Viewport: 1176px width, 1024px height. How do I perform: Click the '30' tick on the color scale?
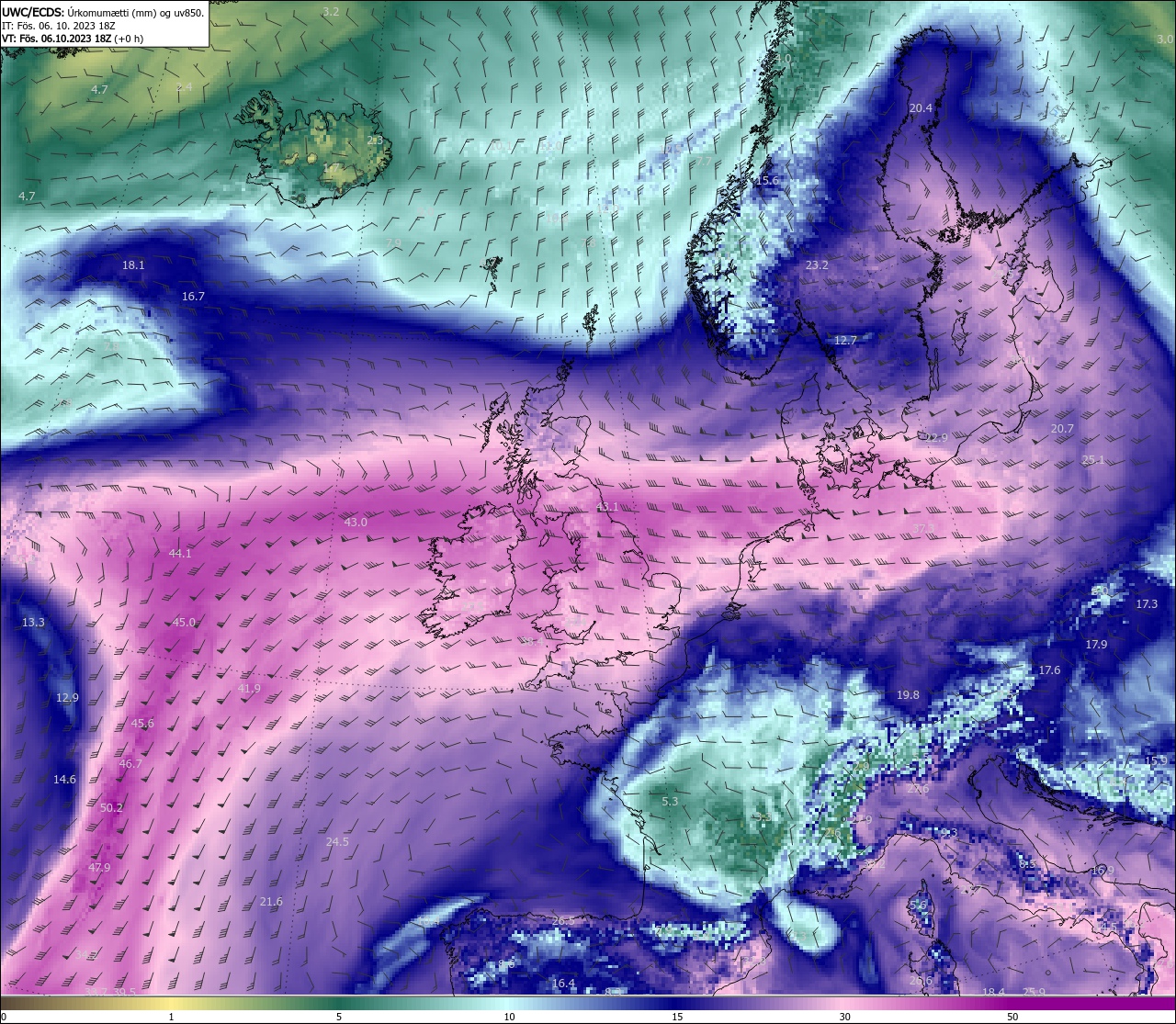(844, 1017)
